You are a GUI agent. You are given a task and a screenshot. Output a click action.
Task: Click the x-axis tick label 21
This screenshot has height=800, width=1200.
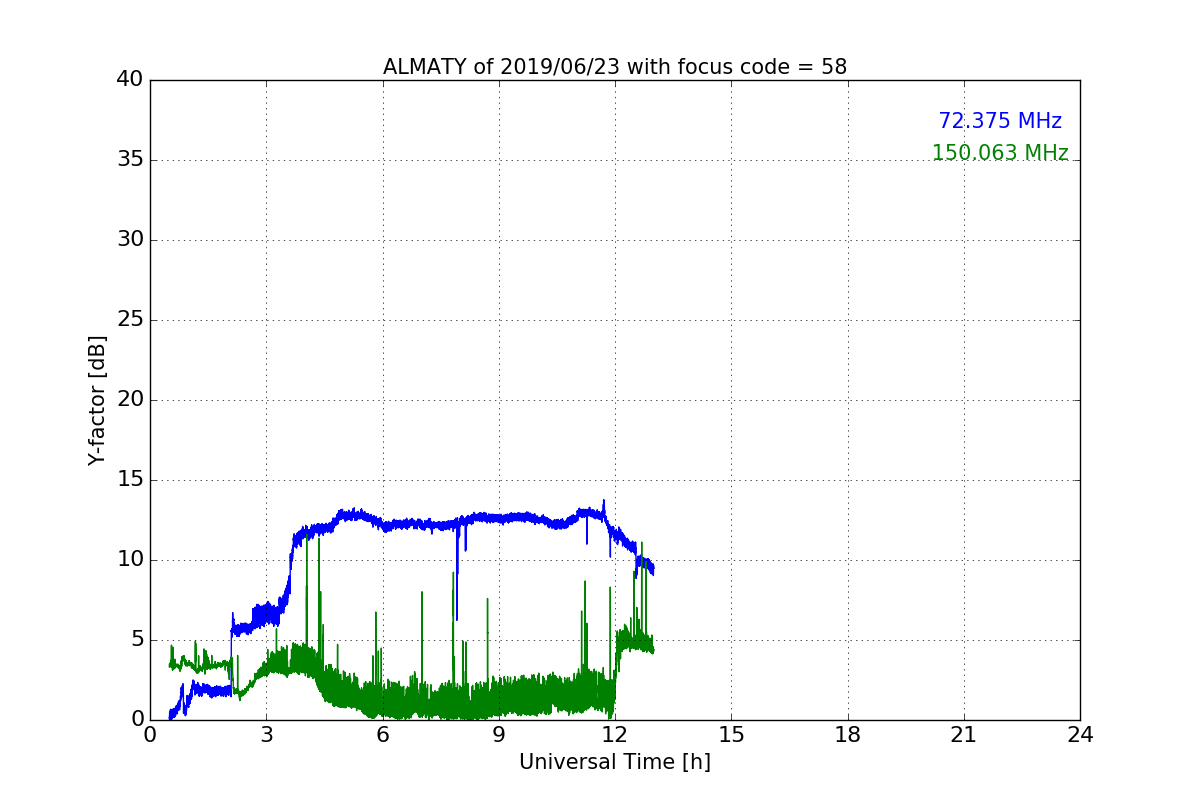[964, 734]
